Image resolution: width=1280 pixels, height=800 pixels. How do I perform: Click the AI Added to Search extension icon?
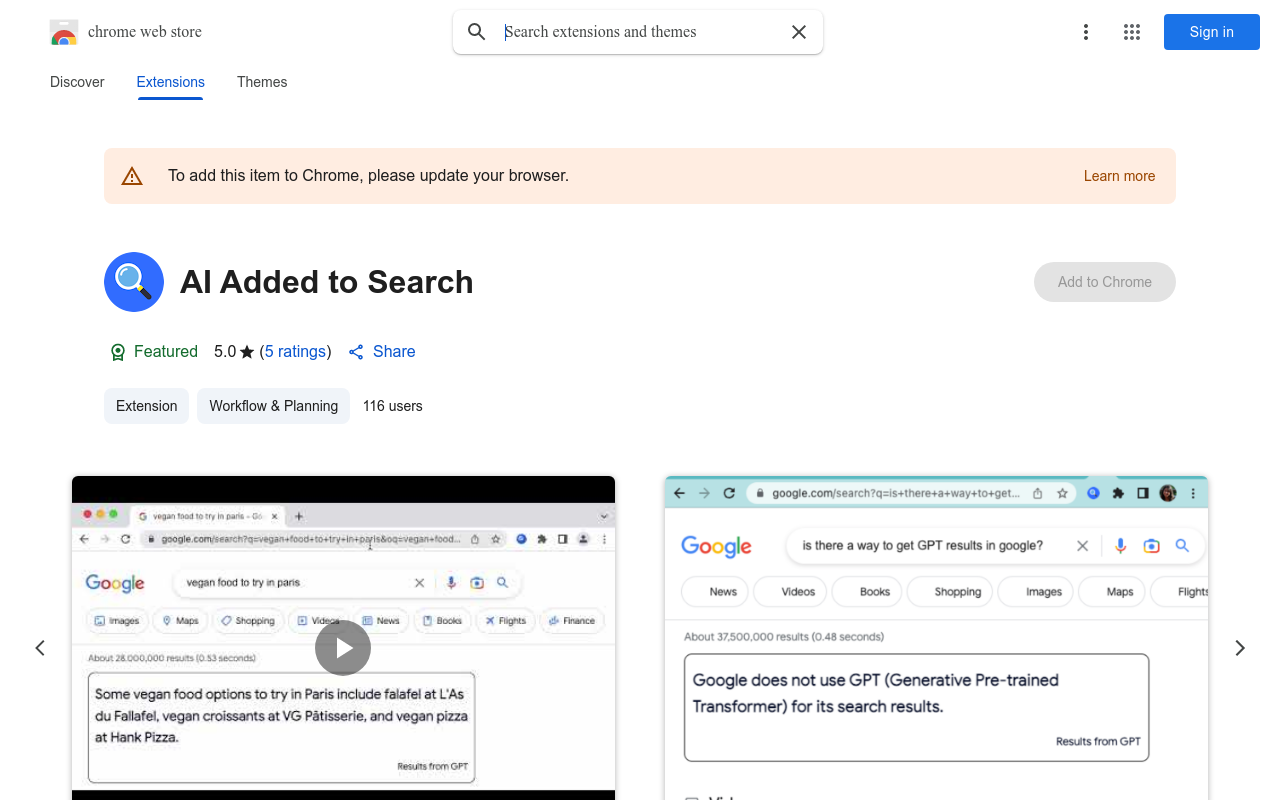coord(134,282)
